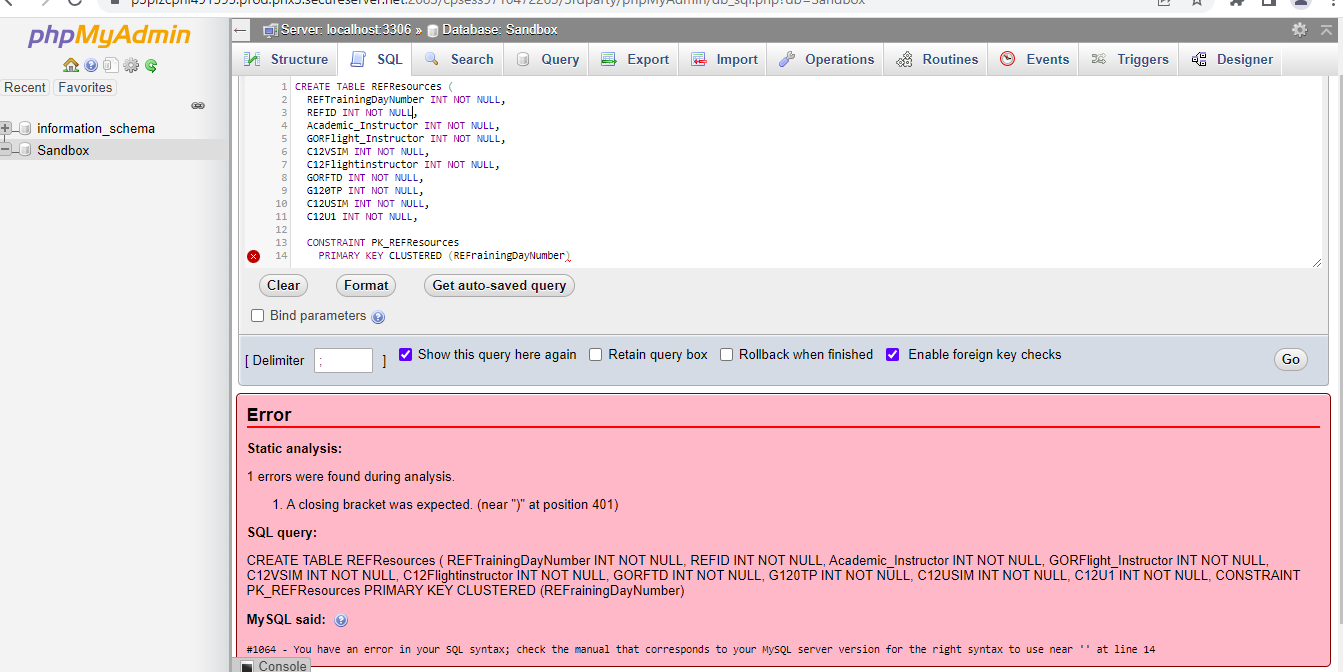The width and height of the screenshot is (1343, 672).
Task: Go to the Export tab
Action: coord(635,59)
